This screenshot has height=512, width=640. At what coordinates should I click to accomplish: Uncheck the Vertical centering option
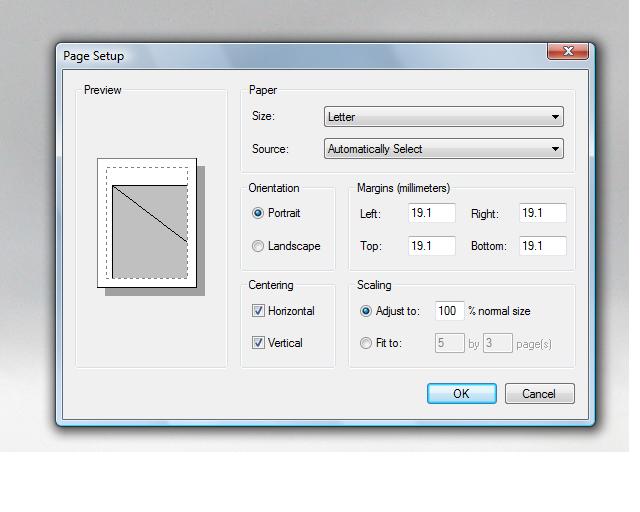click(x=258, y=343)
